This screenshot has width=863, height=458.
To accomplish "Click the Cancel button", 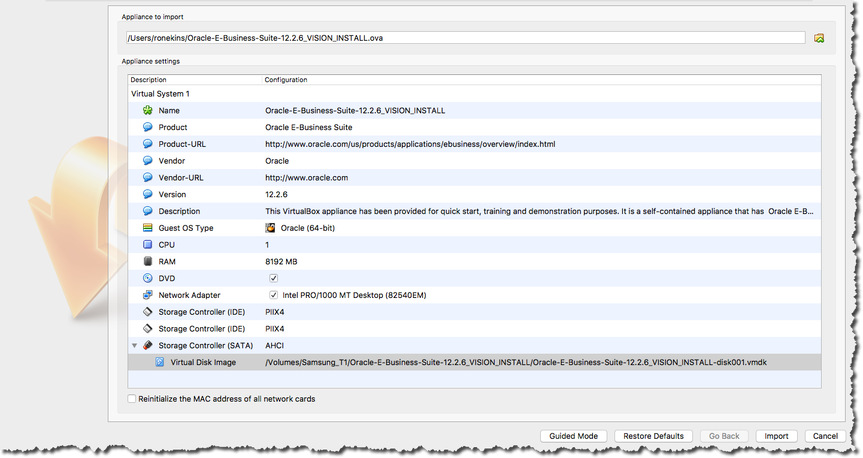I will click(x=825, y=436).
